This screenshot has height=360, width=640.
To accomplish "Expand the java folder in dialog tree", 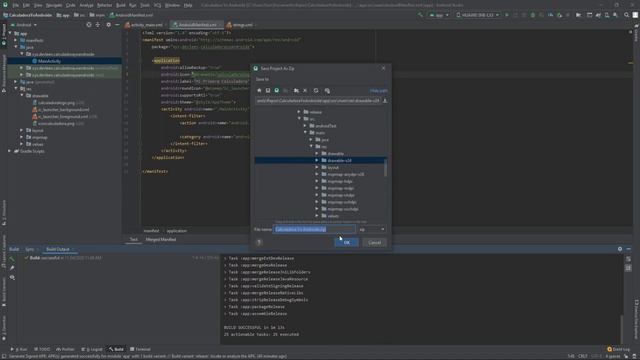I will tap(311, 140).
